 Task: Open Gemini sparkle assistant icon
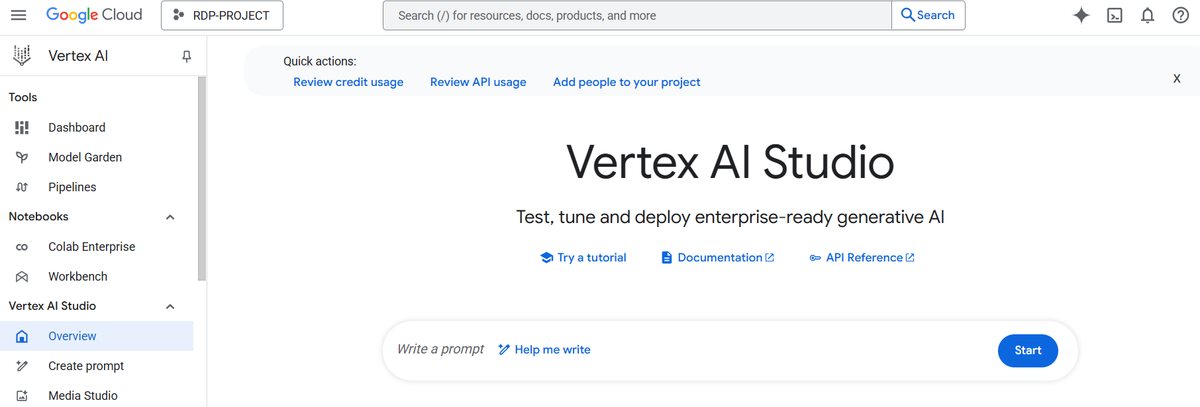[1081, 15]
